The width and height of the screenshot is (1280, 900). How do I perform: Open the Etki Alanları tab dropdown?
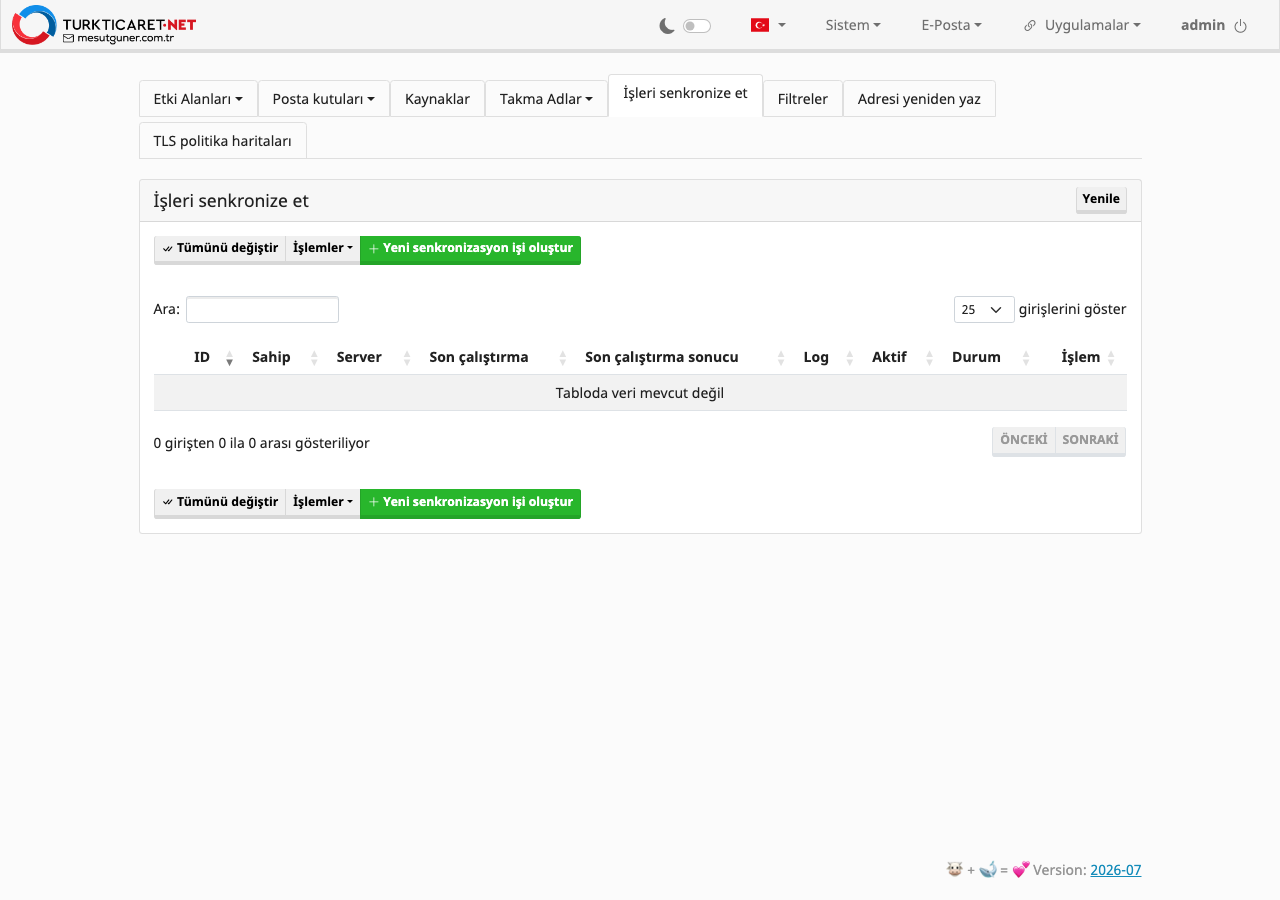point(198,99)
